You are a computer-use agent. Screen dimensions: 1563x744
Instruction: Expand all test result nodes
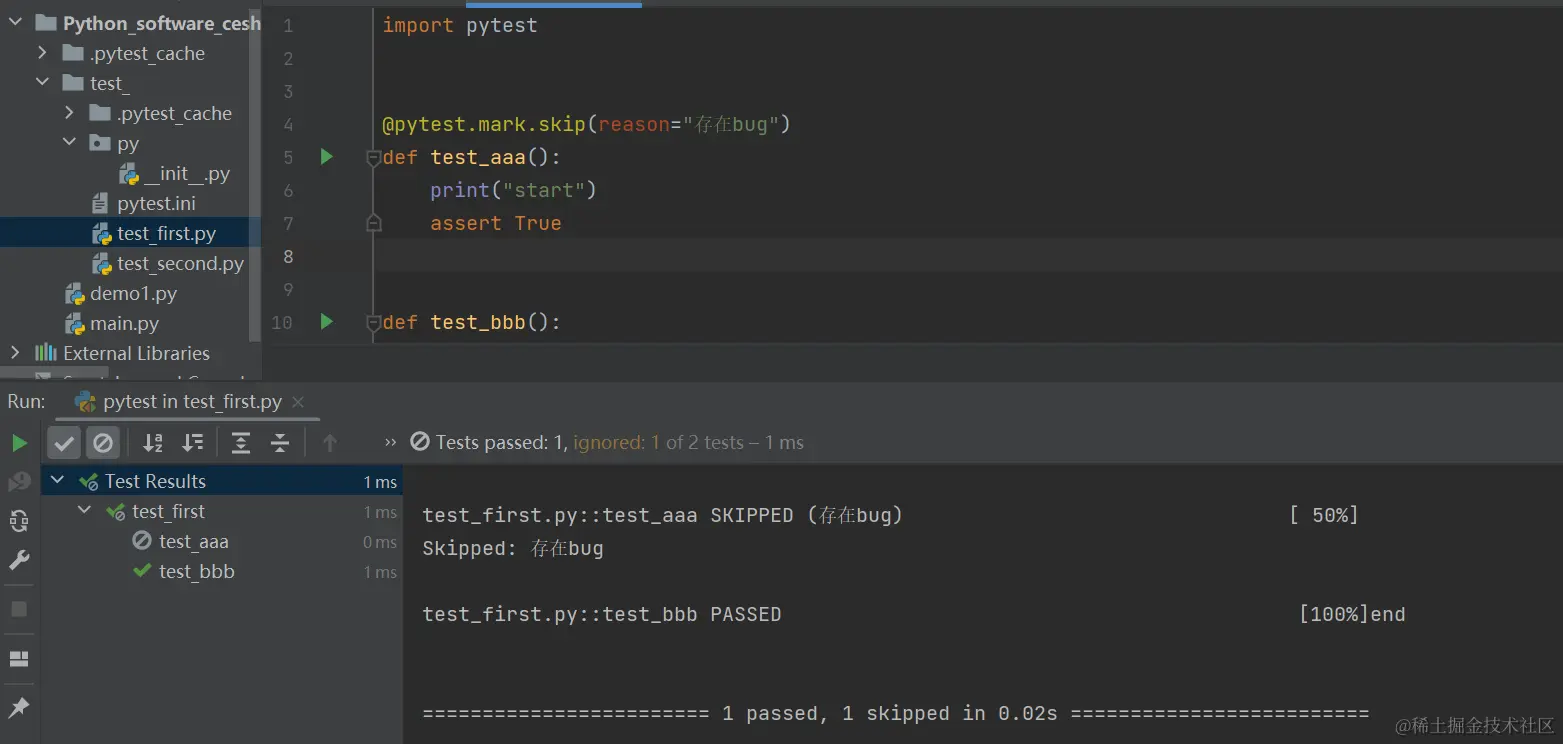241,443
